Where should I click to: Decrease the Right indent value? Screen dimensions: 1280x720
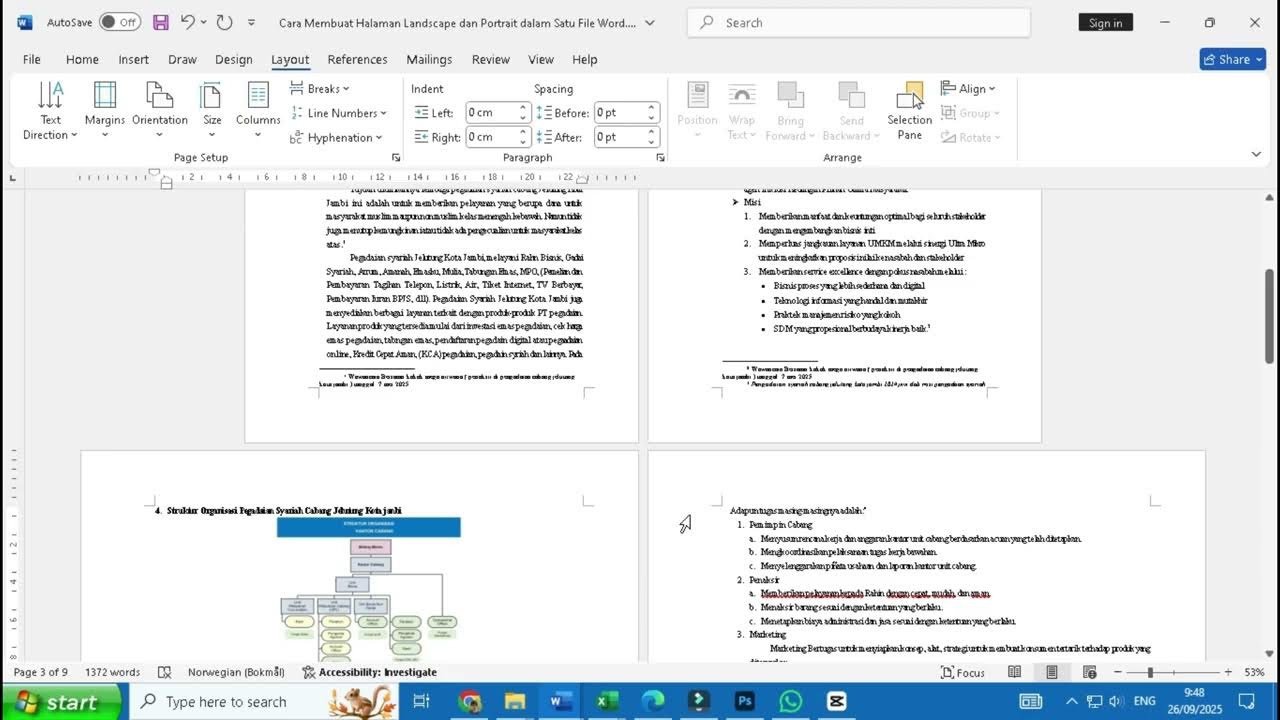point(523,141)
